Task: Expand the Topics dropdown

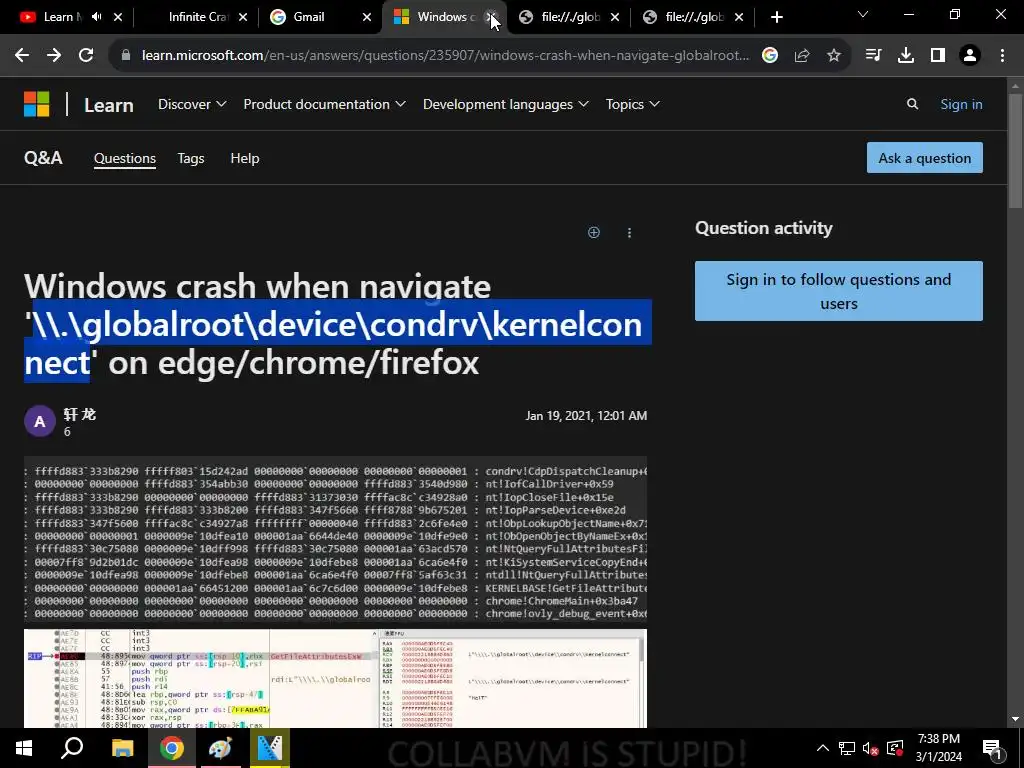Action: (x=632, y=104)
